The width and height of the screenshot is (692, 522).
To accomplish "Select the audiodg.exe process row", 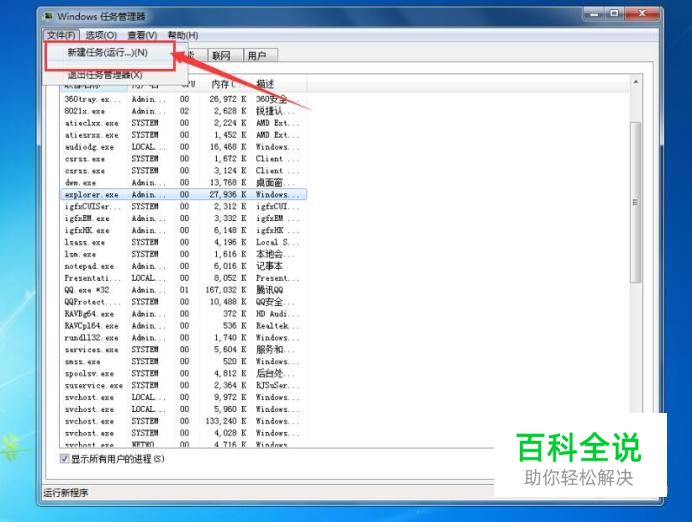I will tap(183, 147).
